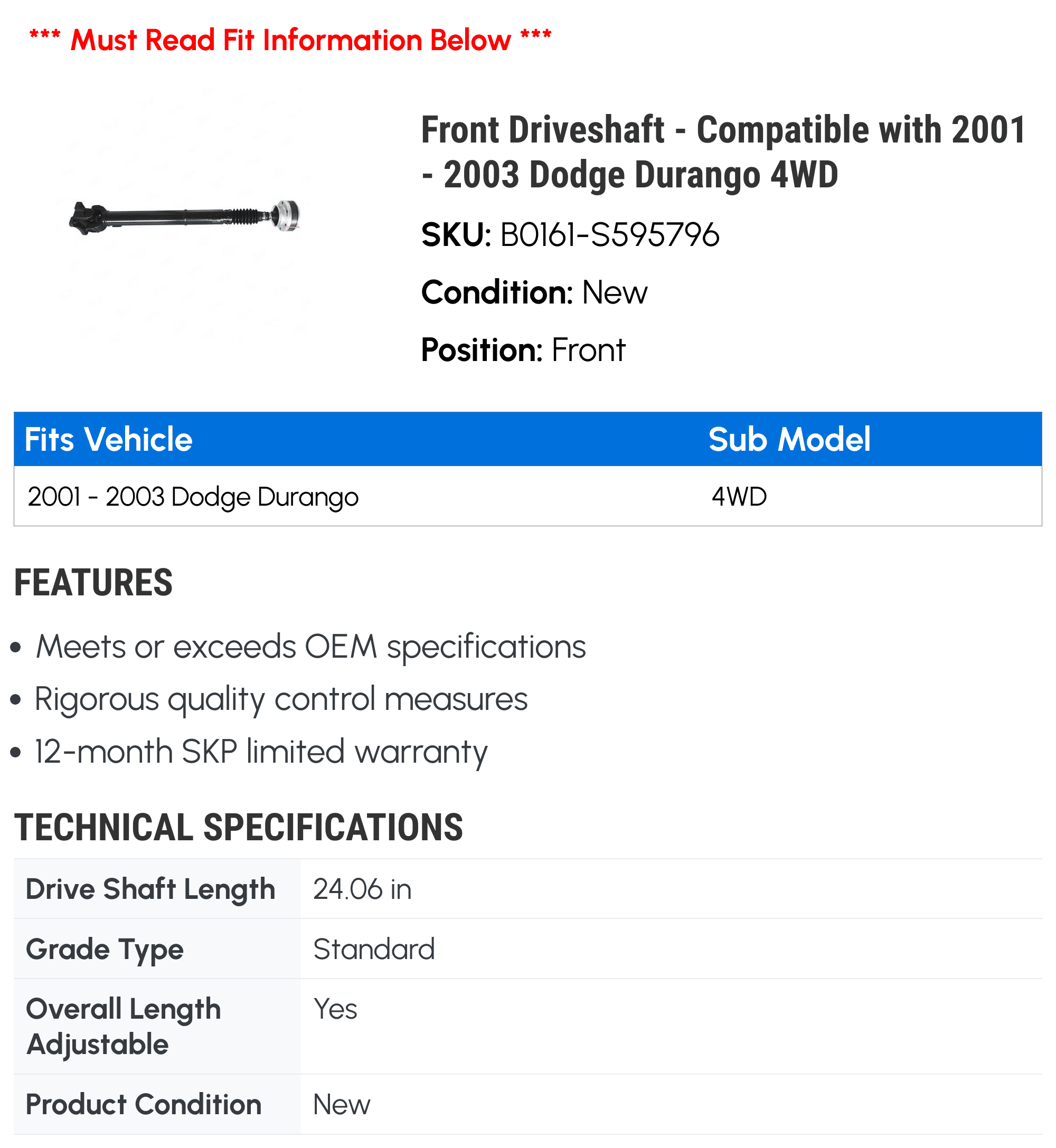Select the 2001 - 2003 Dodge Durango cell
Viewport: 1056px width, 1148px height.
[x=193, y=496]
